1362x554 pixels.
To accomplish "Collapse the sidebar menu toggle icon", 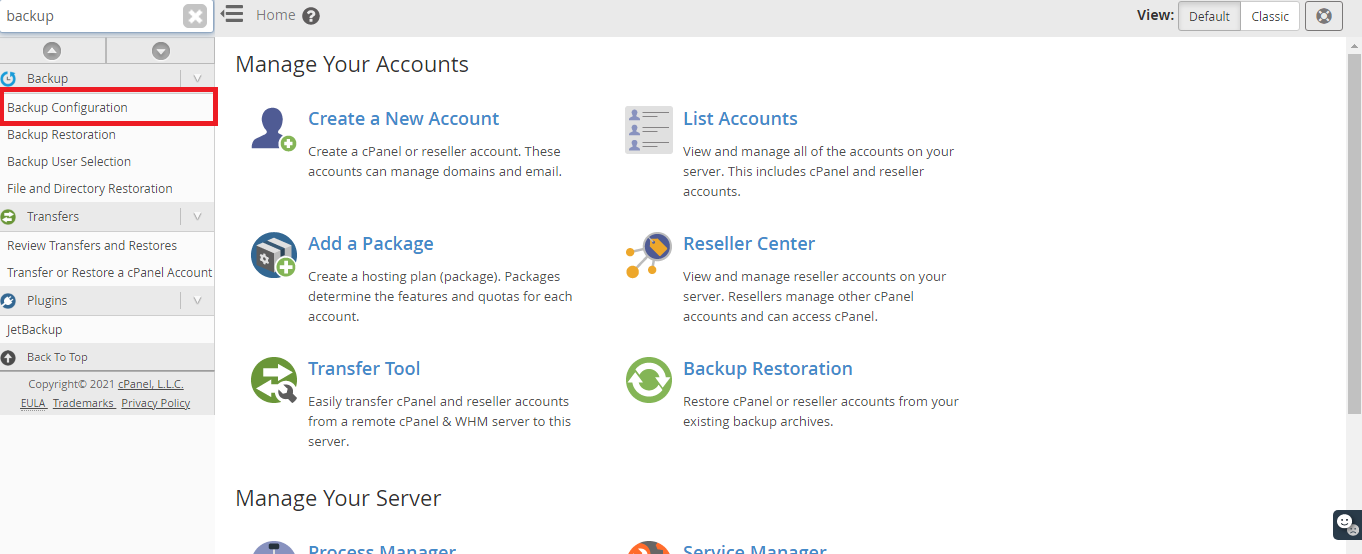I will 232,14.
